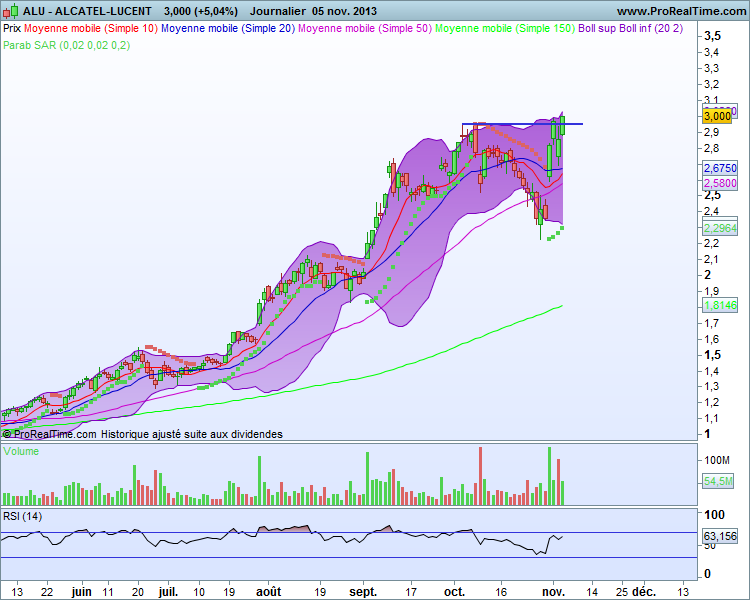This screenshot has width=750, height=600.
Task: Click the Prix legend label
Action: pyautogui.click(x=12, y=28)
